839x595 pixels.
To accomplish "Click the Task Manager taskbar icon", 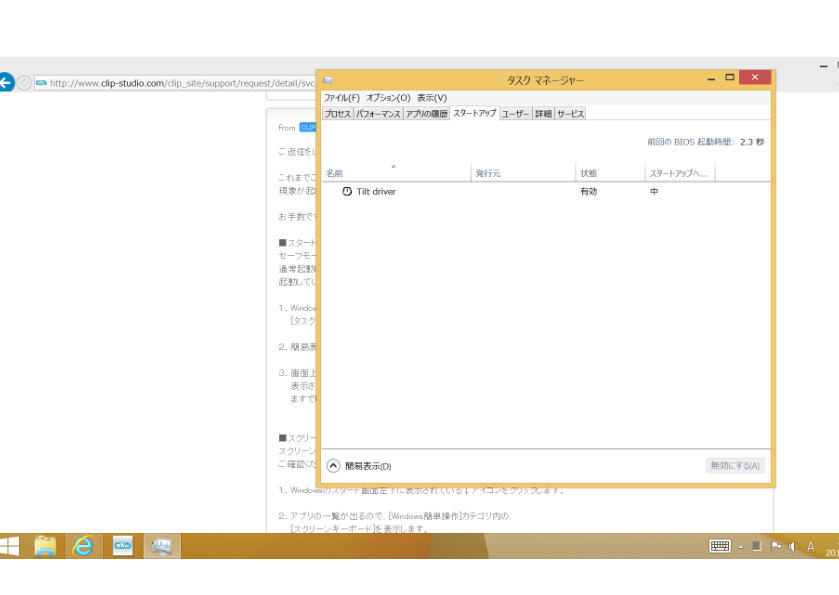I will coord(162,546).
